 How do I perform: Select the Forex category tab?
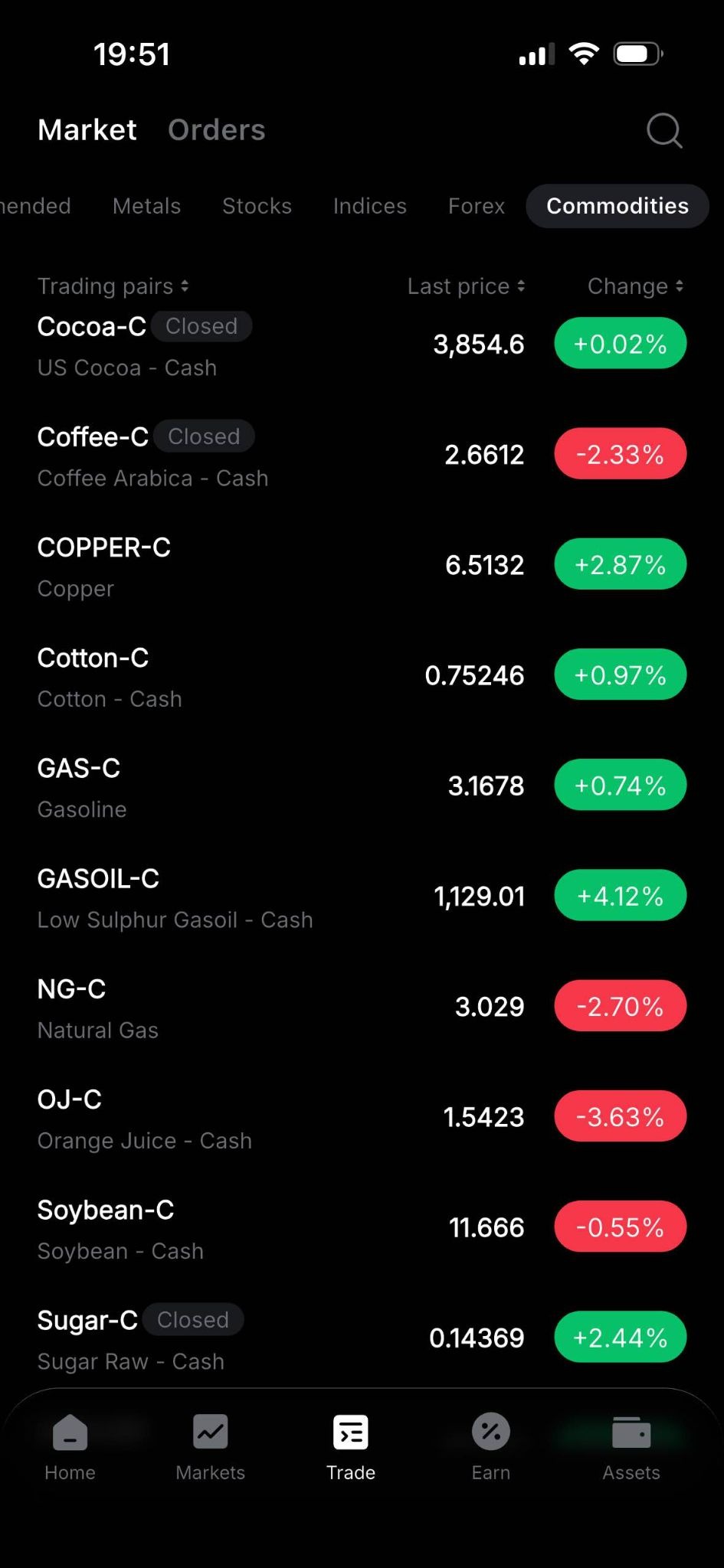(477, 206)
